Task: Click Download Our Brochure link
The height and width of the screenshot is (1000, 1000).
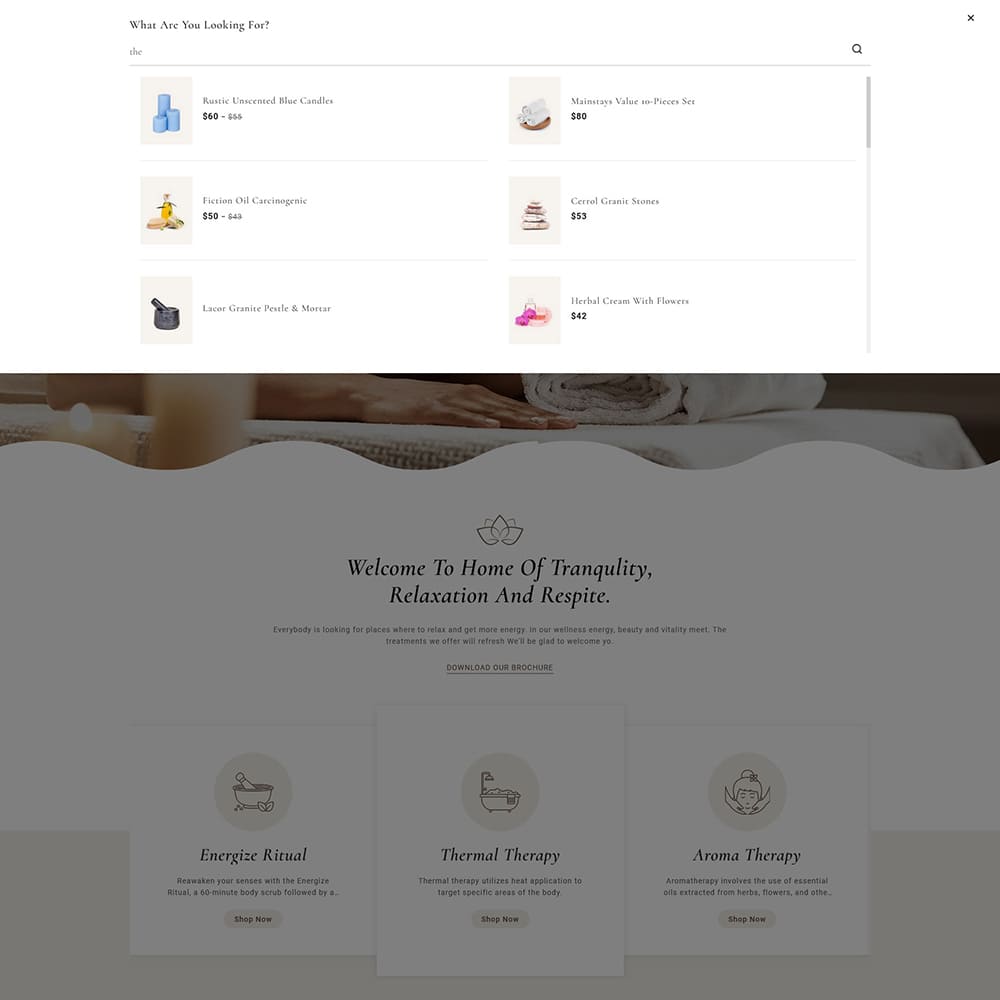Action: click(x=499, y=668)
